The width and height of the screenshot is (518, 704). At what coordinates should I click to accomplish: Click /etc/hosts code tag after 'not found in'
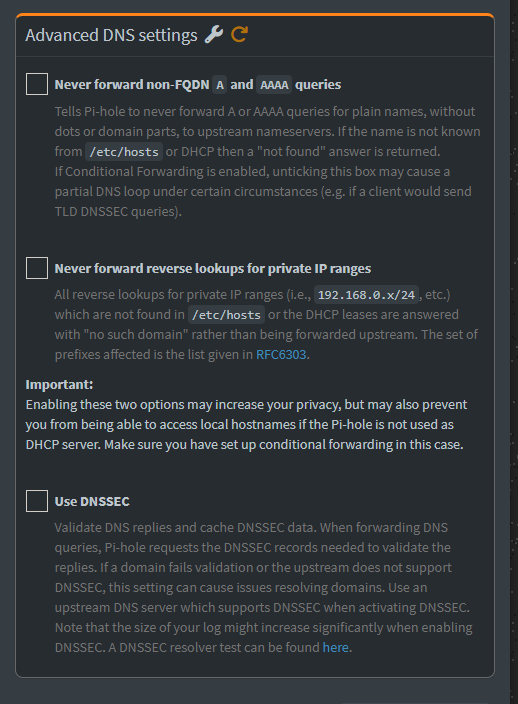tap(226, 315)
